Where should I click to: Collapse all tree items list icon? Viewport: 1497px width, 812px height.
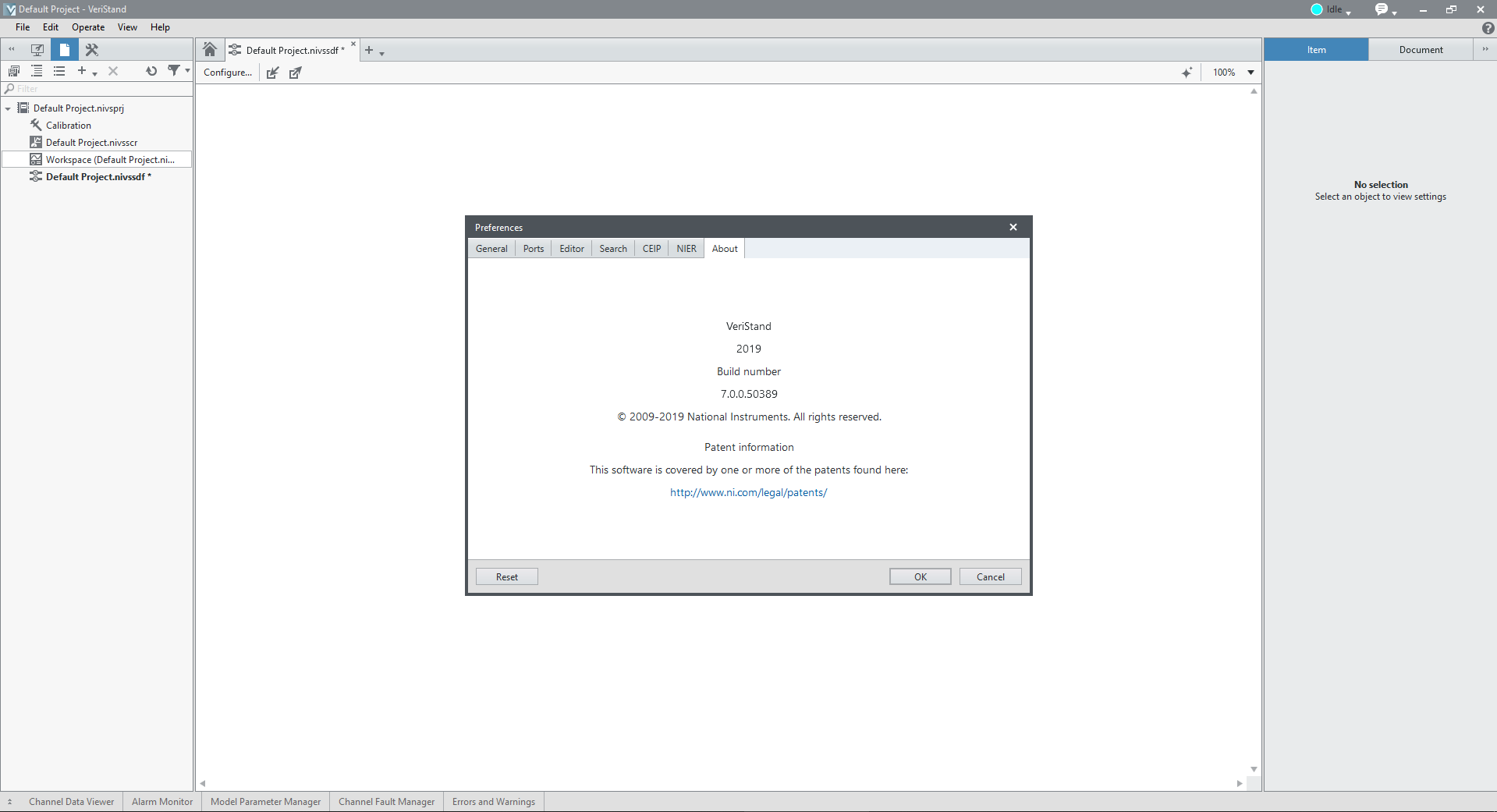(59, 71)
